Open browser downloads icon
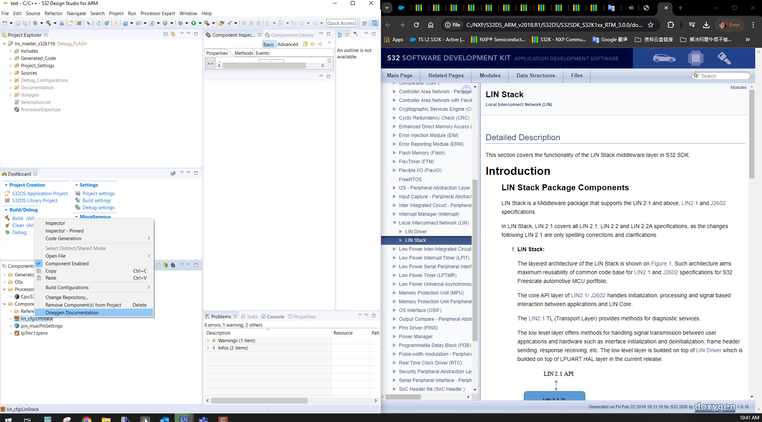Viewport: 762px width, 422px height. click(706, 25)
